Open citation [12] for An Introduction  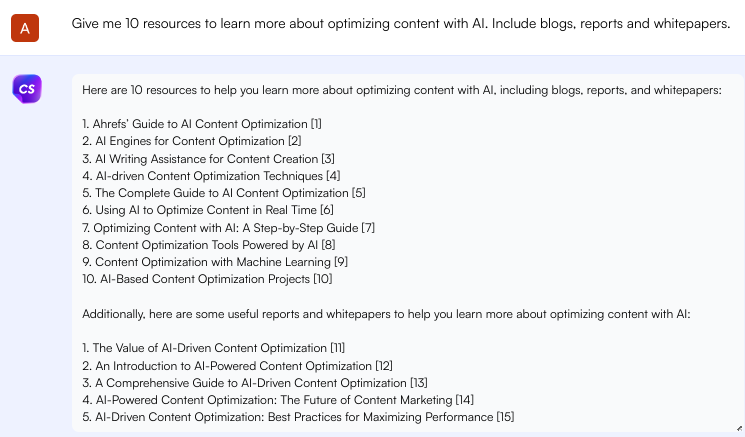(384, 365)
